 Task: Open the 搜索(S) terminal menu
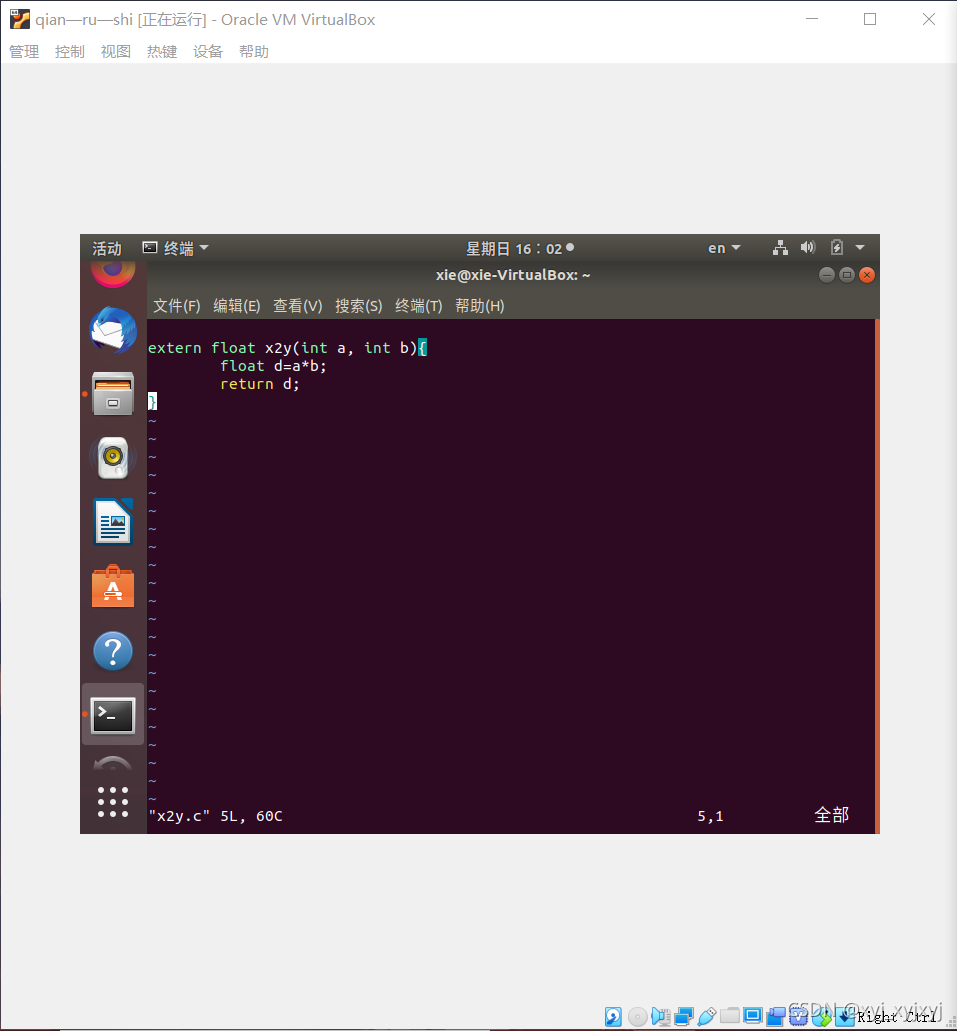tap(358, 306)
